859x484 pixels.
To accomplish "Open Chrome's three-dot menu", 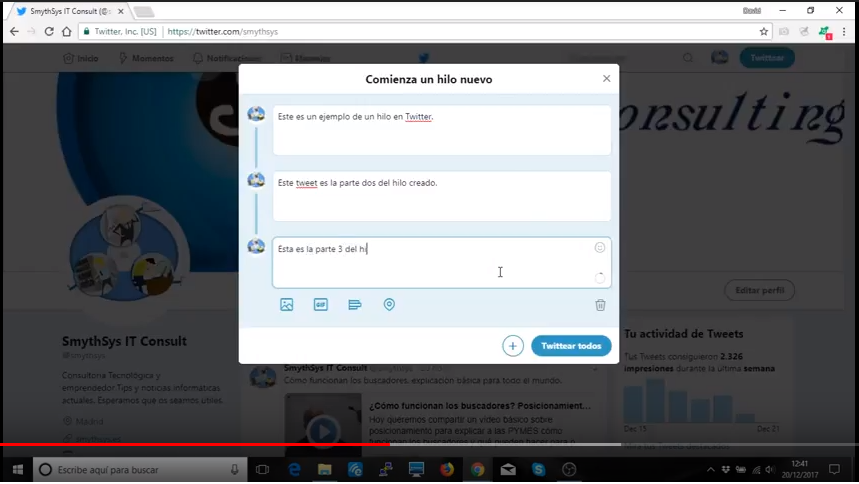I will pyautogui.click(x=844, y=32).
